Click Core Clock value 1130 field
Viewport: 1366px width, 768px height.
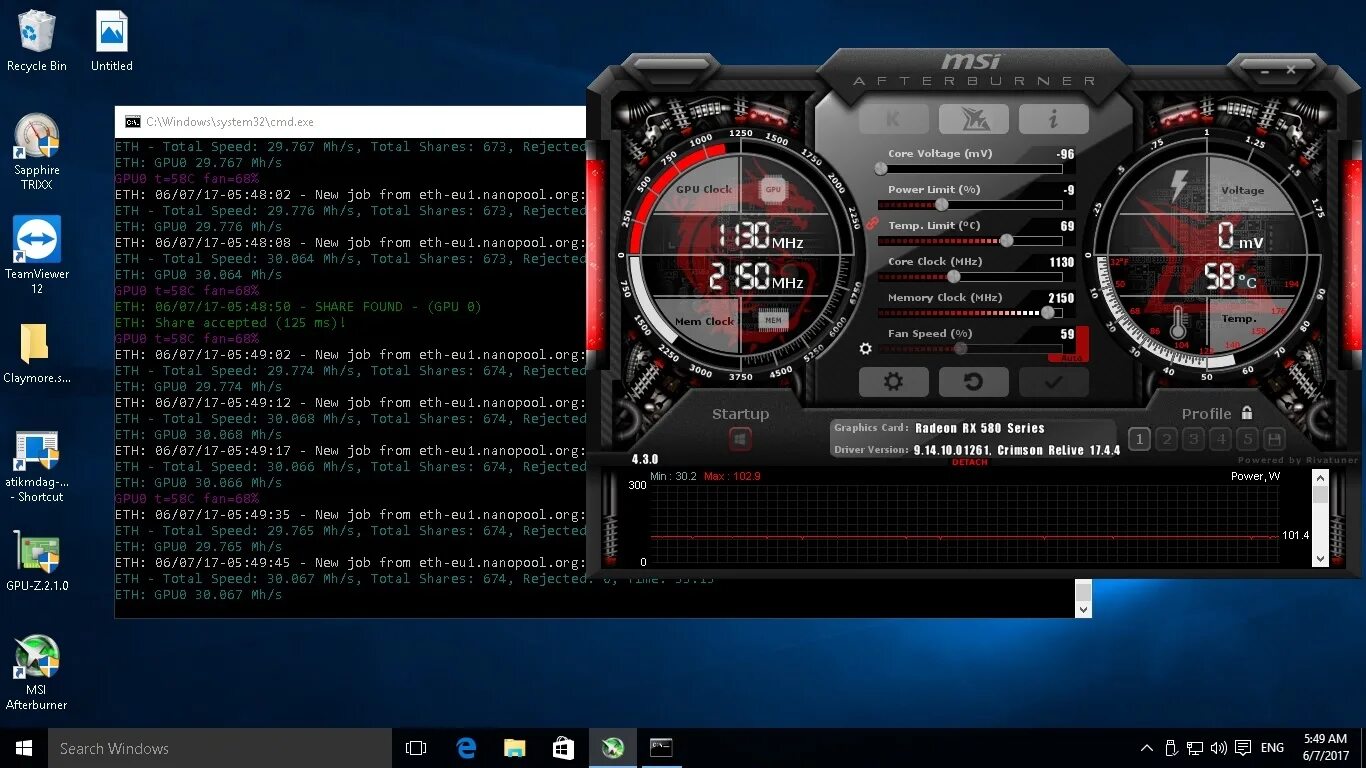[x=1062, y=262]
